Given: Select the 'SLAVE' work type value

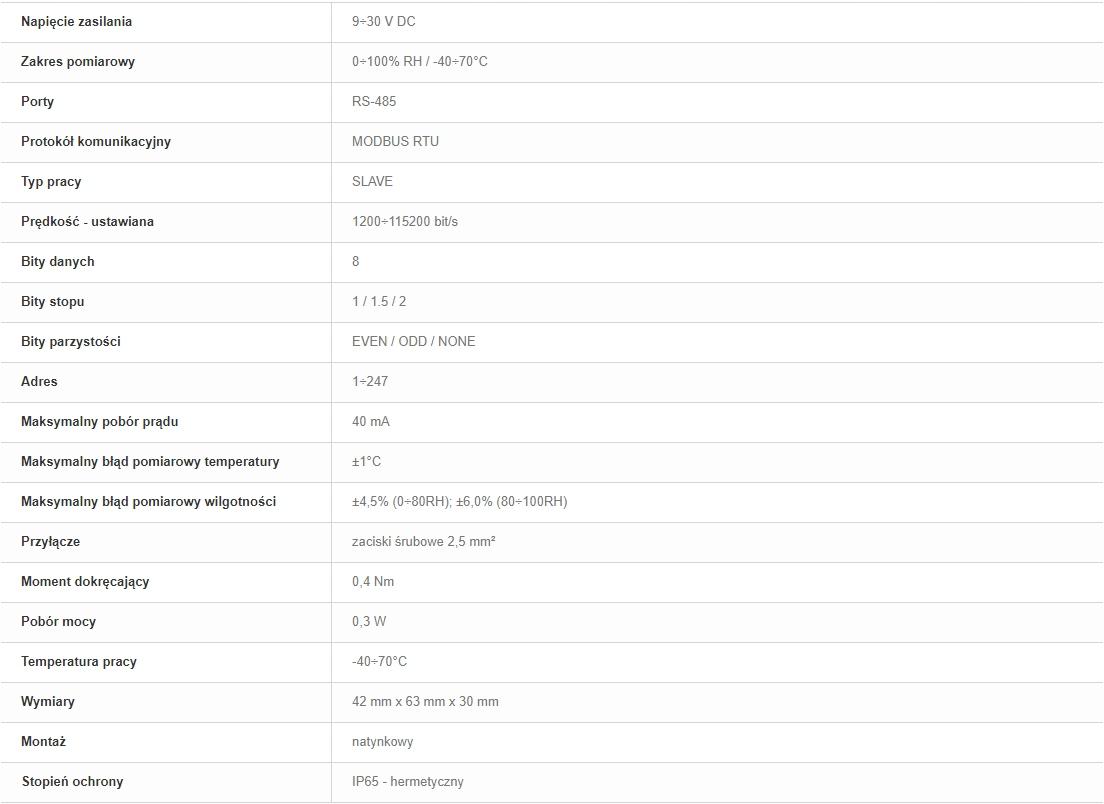Looking at the screenshot, I should pyautogui.click(x=372, y=182).
